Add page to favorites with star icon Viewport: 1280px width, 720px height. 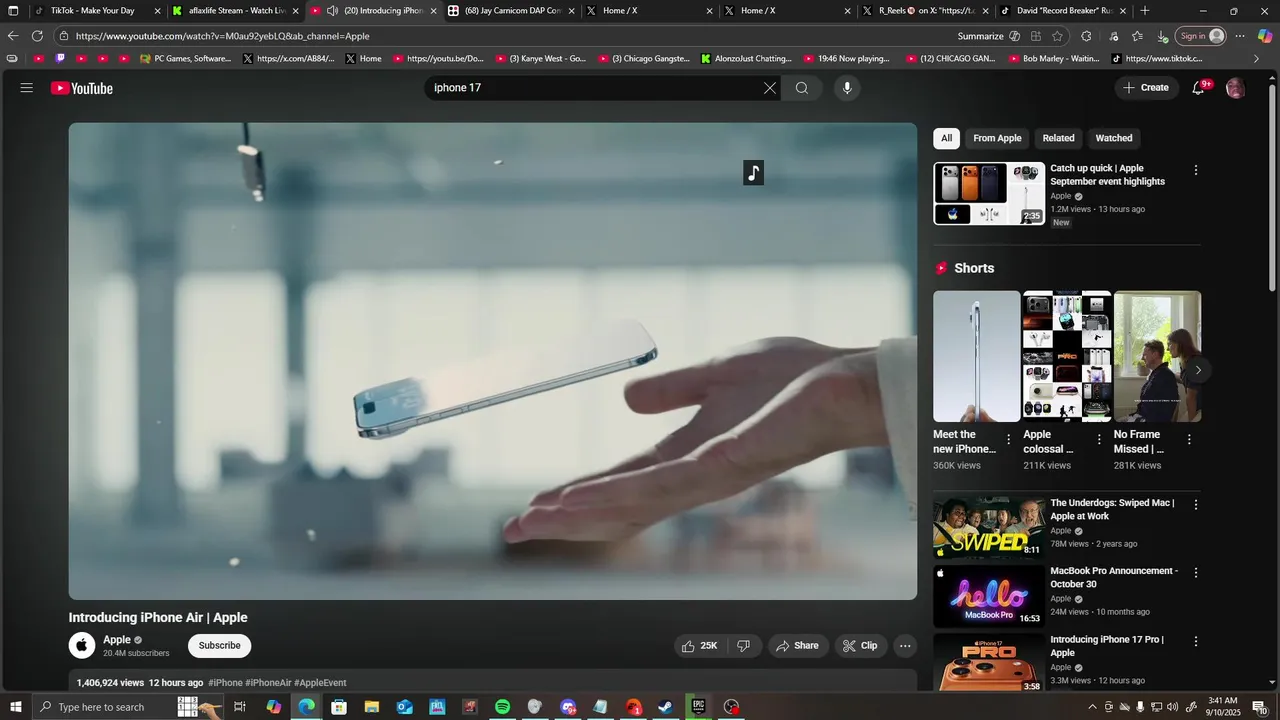click(x=1057, y=36)
